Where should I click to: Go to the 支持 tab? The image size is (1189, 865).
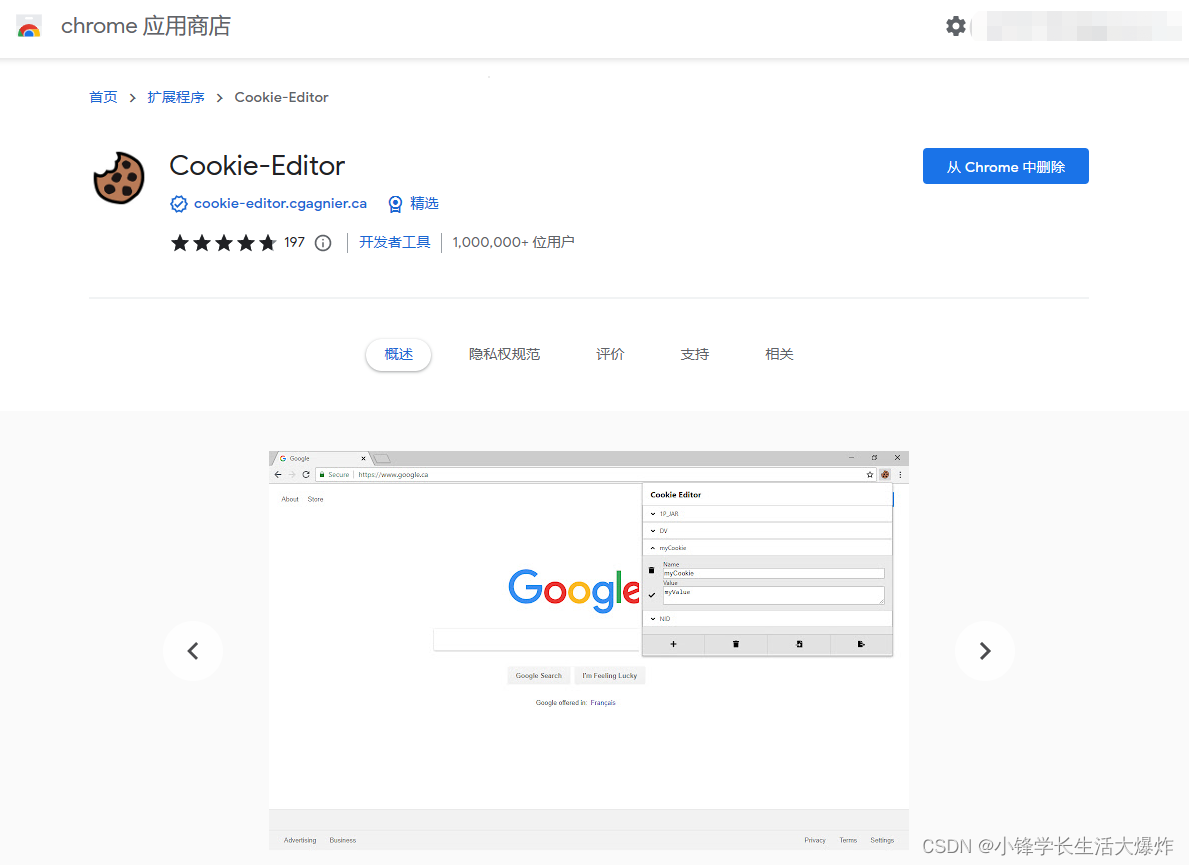pyautogui.click(x=695, y=354)
